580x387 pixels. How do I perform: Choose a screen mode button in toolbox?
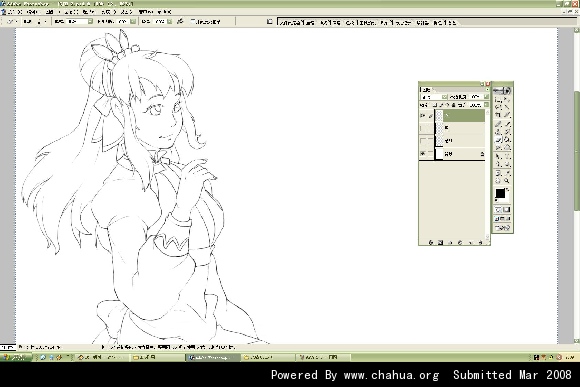click(503, 219)
